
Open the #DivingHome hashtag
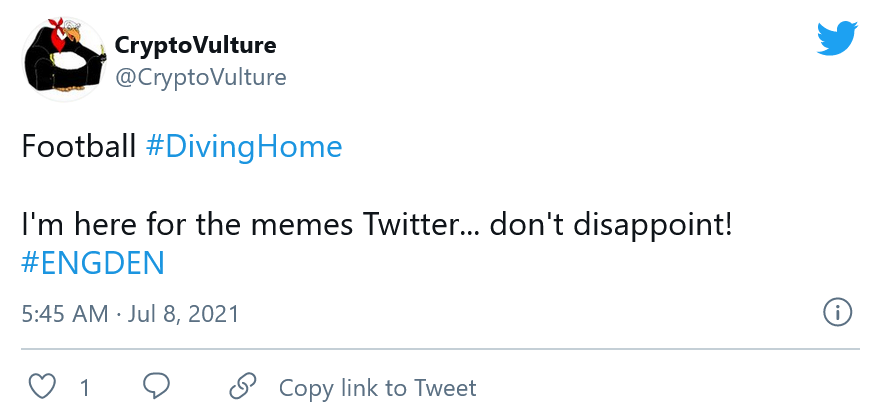(x=244, y=147)
